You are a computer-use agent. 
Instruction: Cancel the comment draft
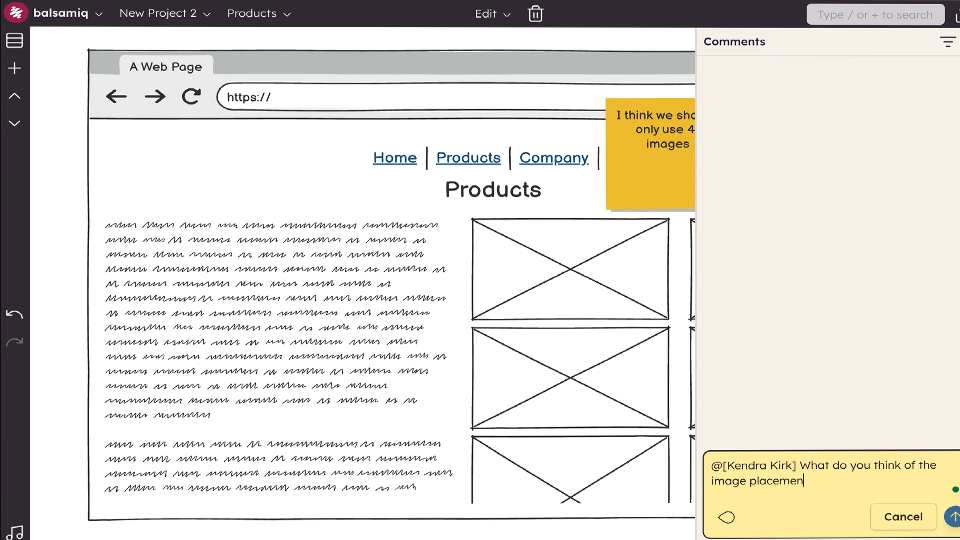[903, 517]
